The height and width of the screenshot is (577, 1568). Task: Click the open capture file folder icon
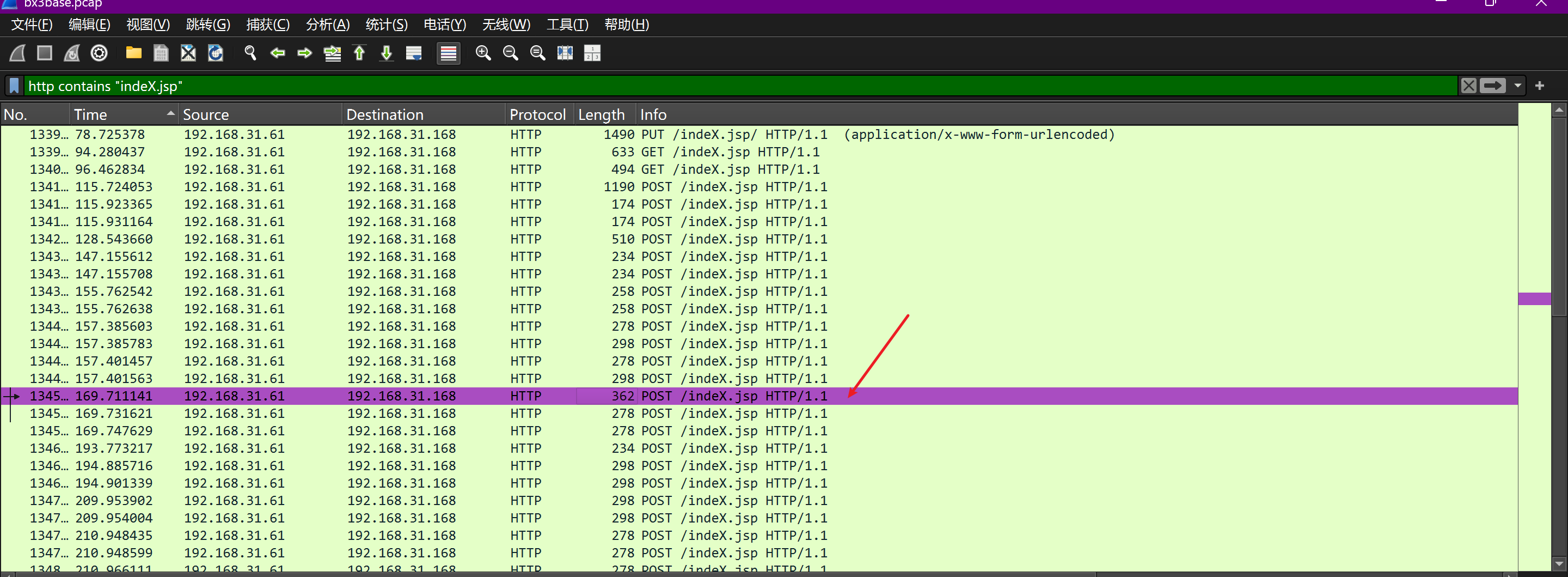[133, 53]
